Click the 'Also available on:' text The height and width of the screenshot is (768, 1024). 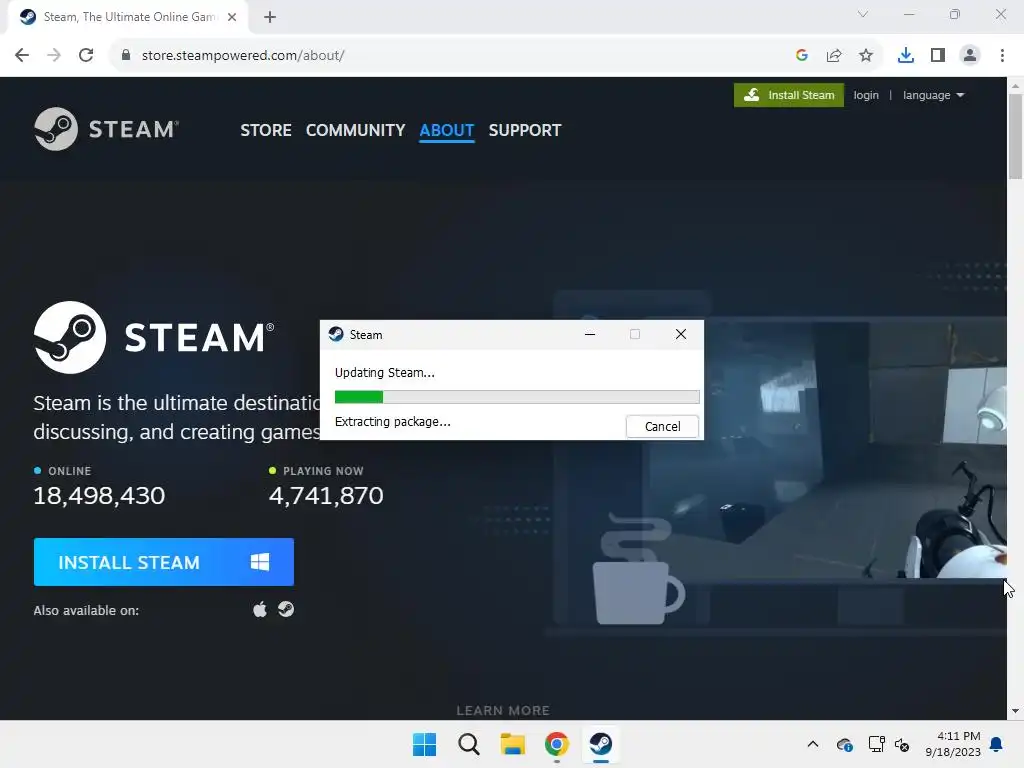click(x=86, y=611)
